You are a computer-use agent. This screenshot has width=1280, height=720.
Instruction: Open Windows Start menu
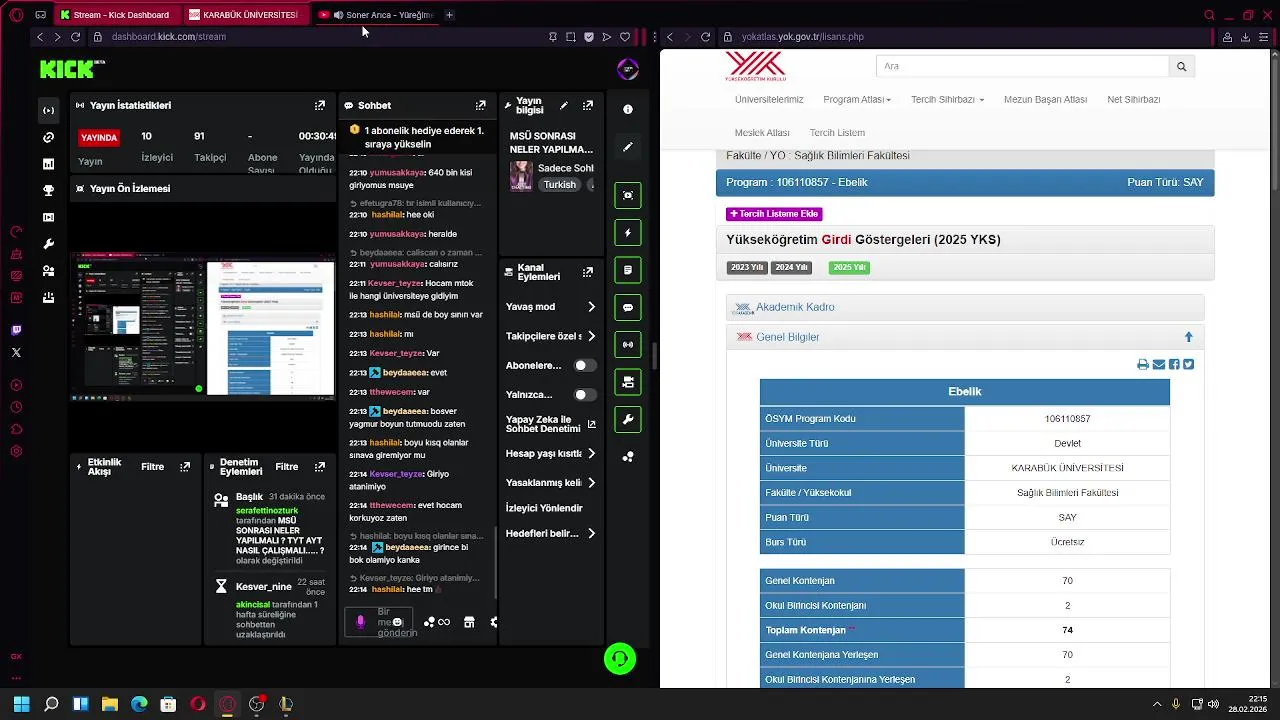tap(21, 704)
